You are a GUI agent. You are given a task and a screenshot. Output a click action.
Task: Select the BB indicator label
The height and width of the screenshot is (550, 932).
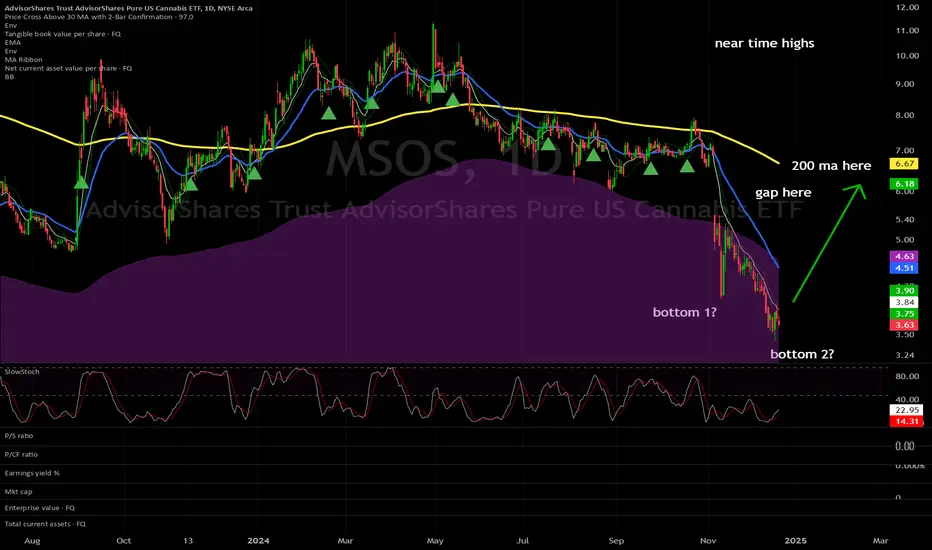[x=9, y=77]
